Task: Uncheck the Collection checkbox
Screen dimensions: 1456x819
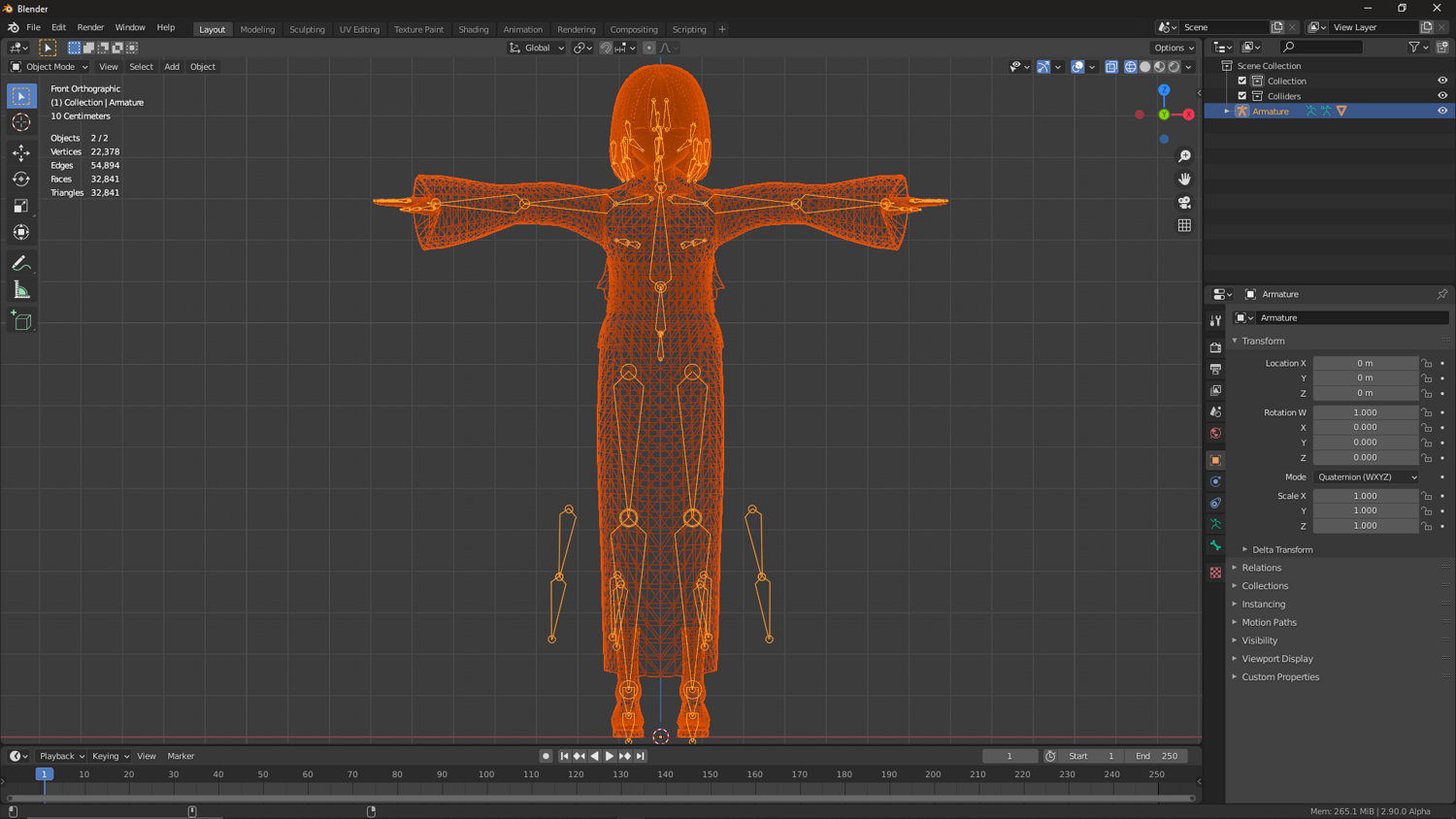Action: 1242,81
